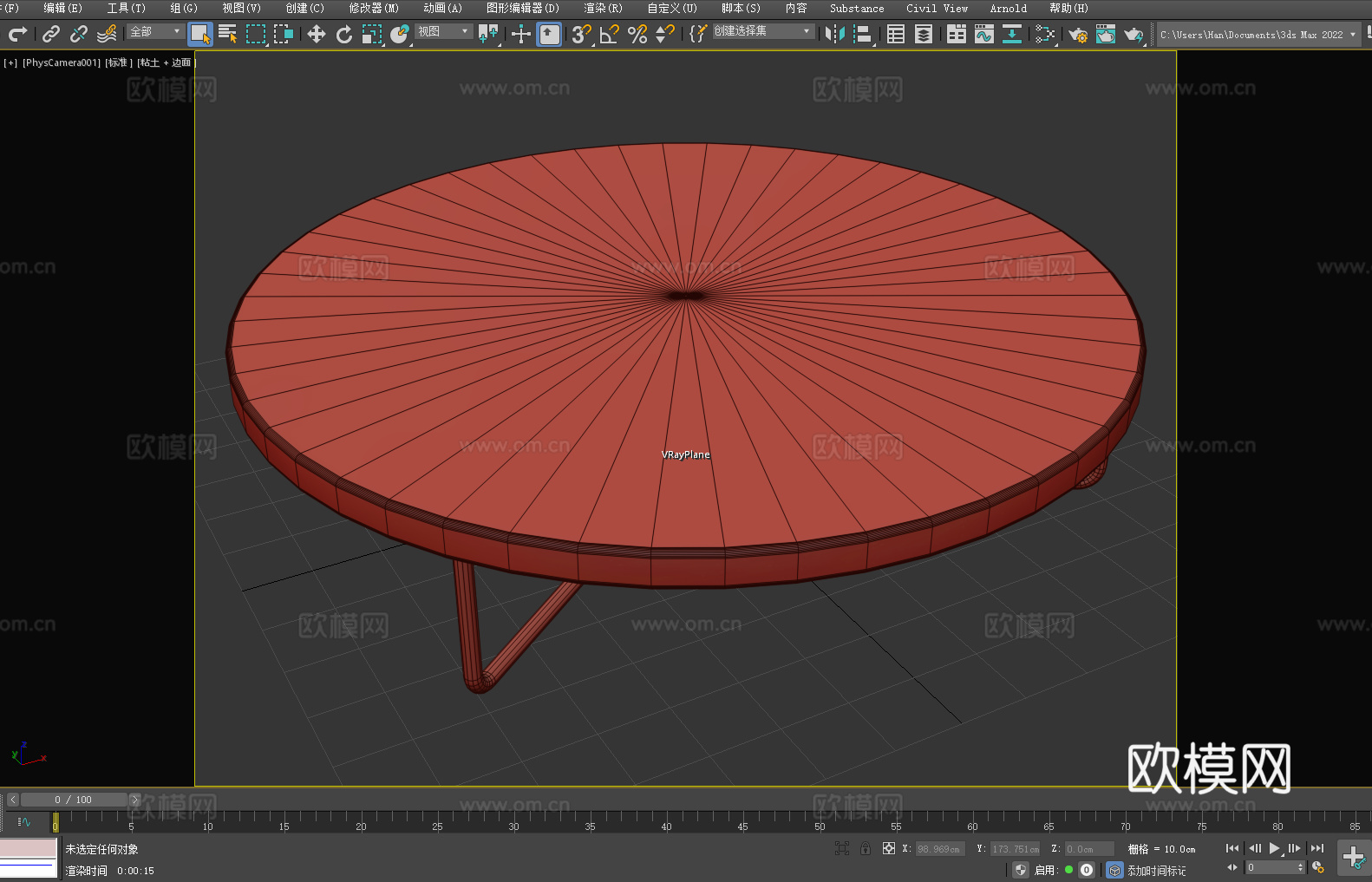Toggle the Ribbon display icon
This screenshot has width=1372, height=882.
coord(957,34)
